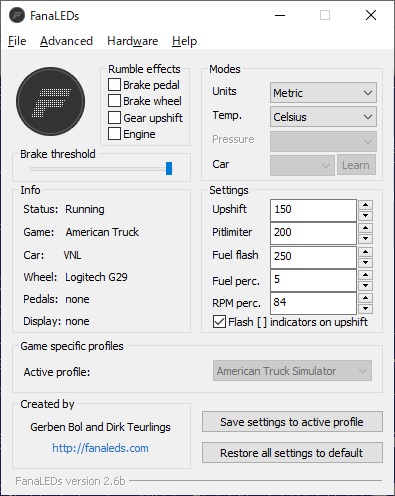Open the Units dropdown showing Metric
395x496 pixels.
[323, 93]
